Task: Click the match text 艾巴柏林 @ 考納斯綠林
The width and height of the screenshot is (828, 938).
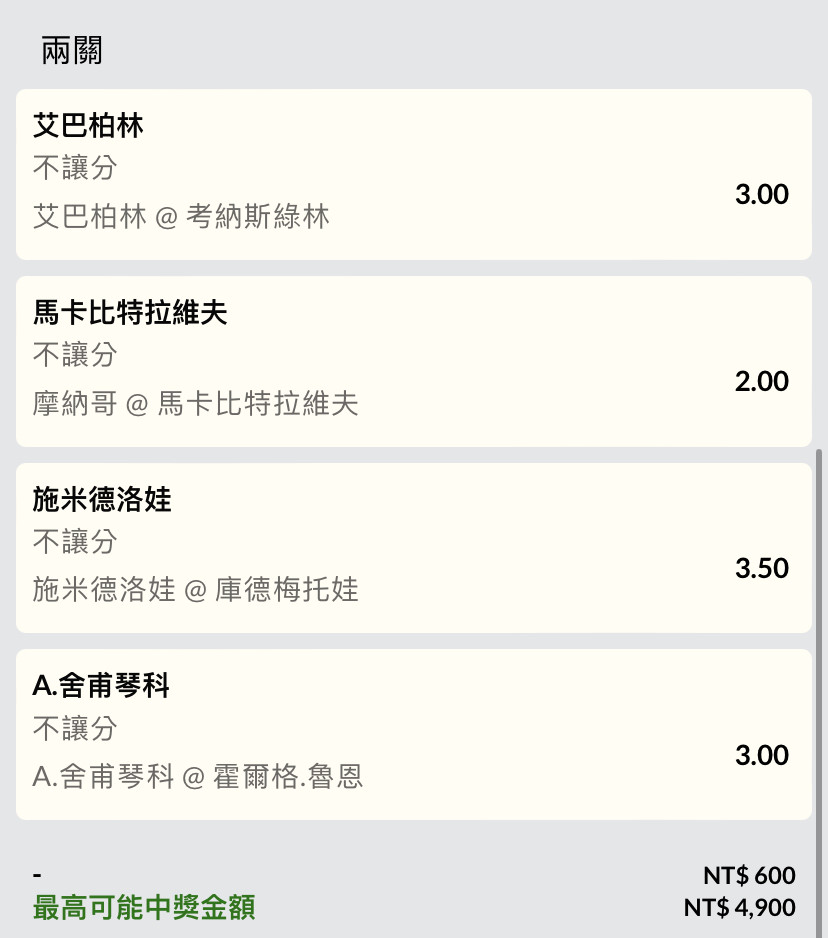Action: (181, 216)
